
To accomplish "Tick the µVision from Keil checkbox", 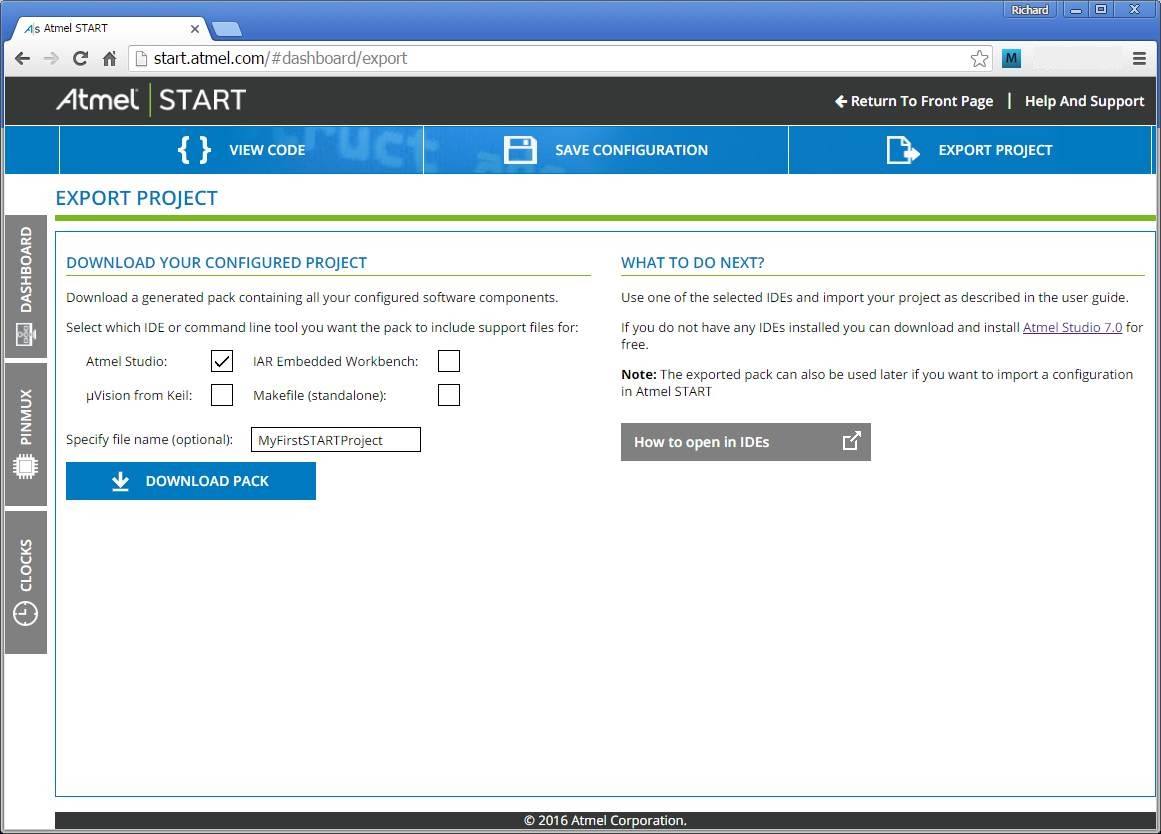I will tap(222, 395).
